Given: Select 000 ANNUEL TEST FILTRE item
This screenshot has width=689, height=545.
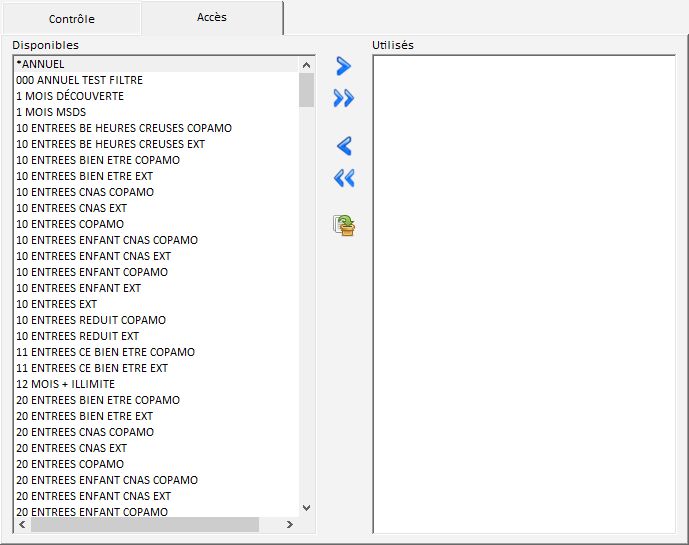Looking at the screenshot, I should (x=80, y=80).
